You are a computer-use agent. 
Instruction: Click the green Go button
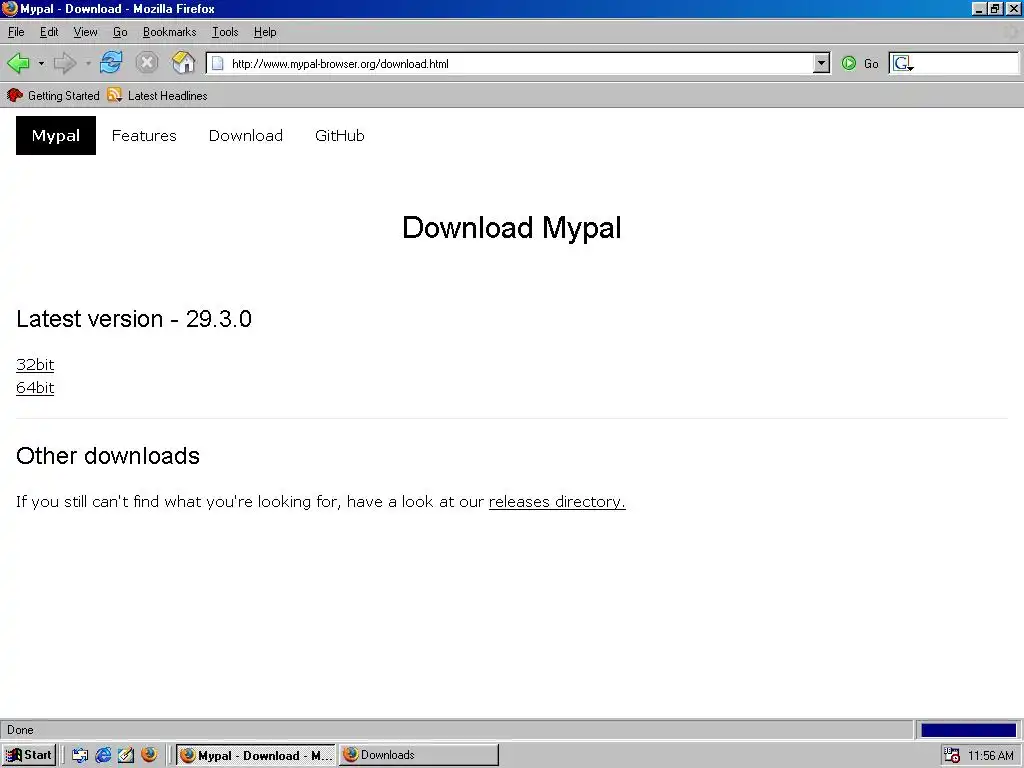pos(860,63)
